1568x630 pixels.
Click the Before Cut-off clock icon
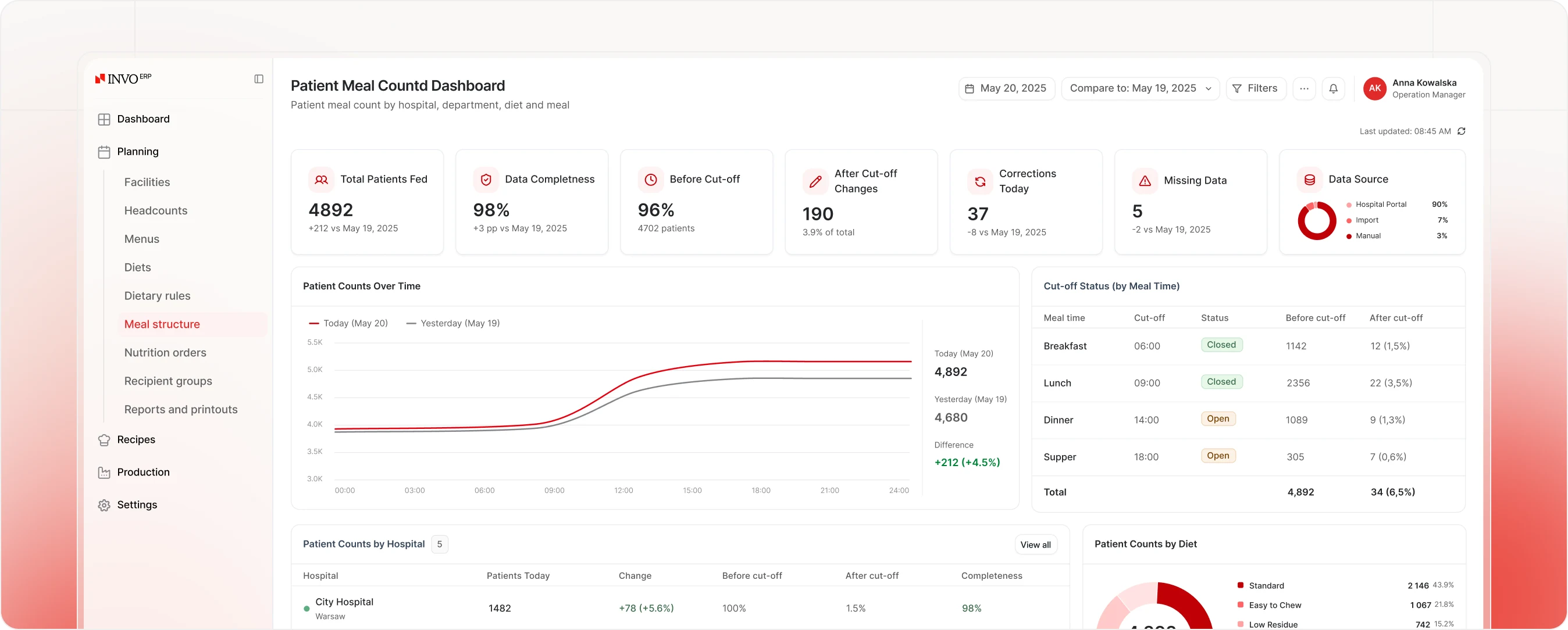[x=651, y=180]
